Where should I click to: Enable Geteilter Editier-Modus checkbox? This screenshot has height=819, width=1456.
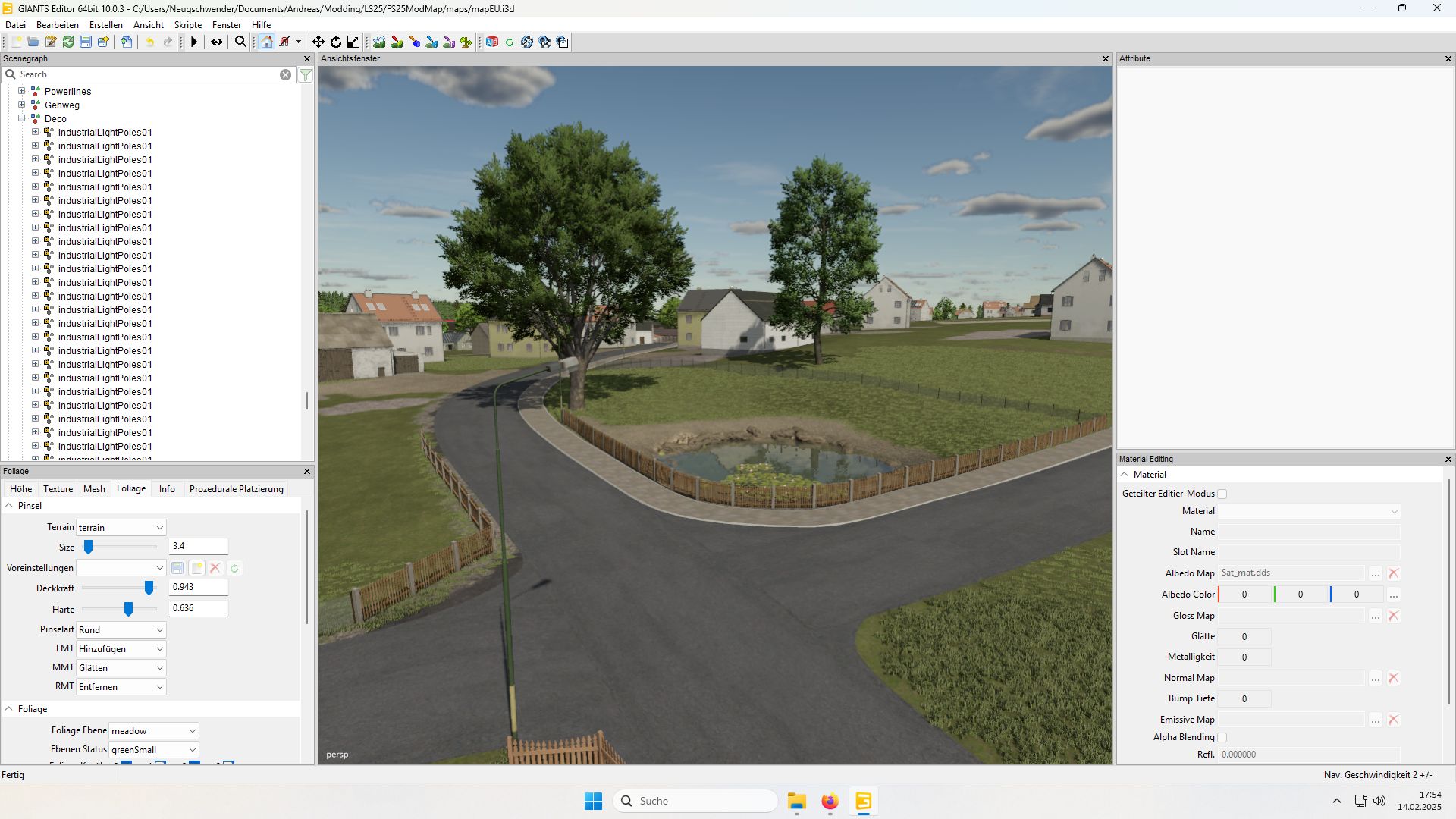coord(1222,494)
